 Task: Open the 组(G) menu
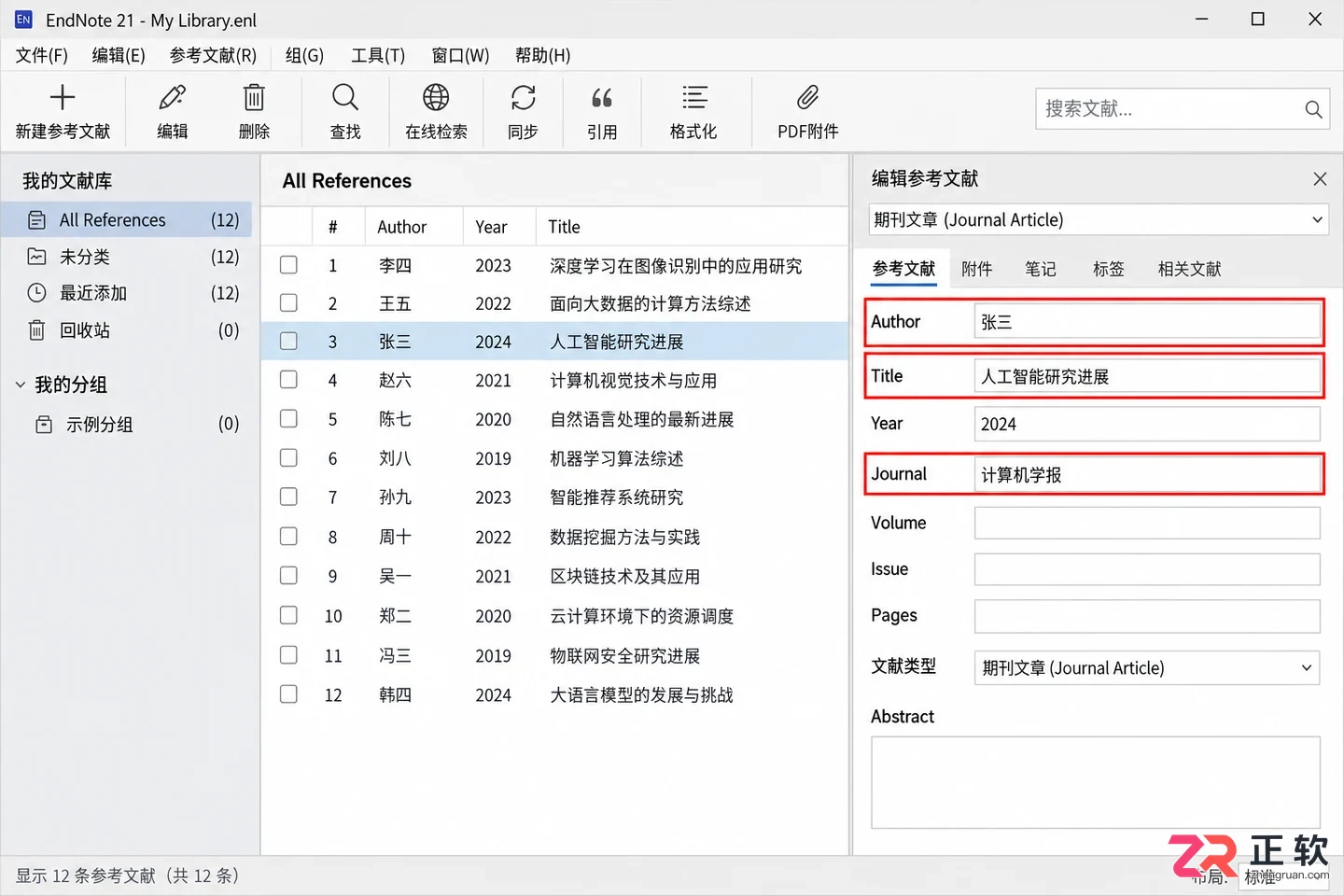click(304, 56)
